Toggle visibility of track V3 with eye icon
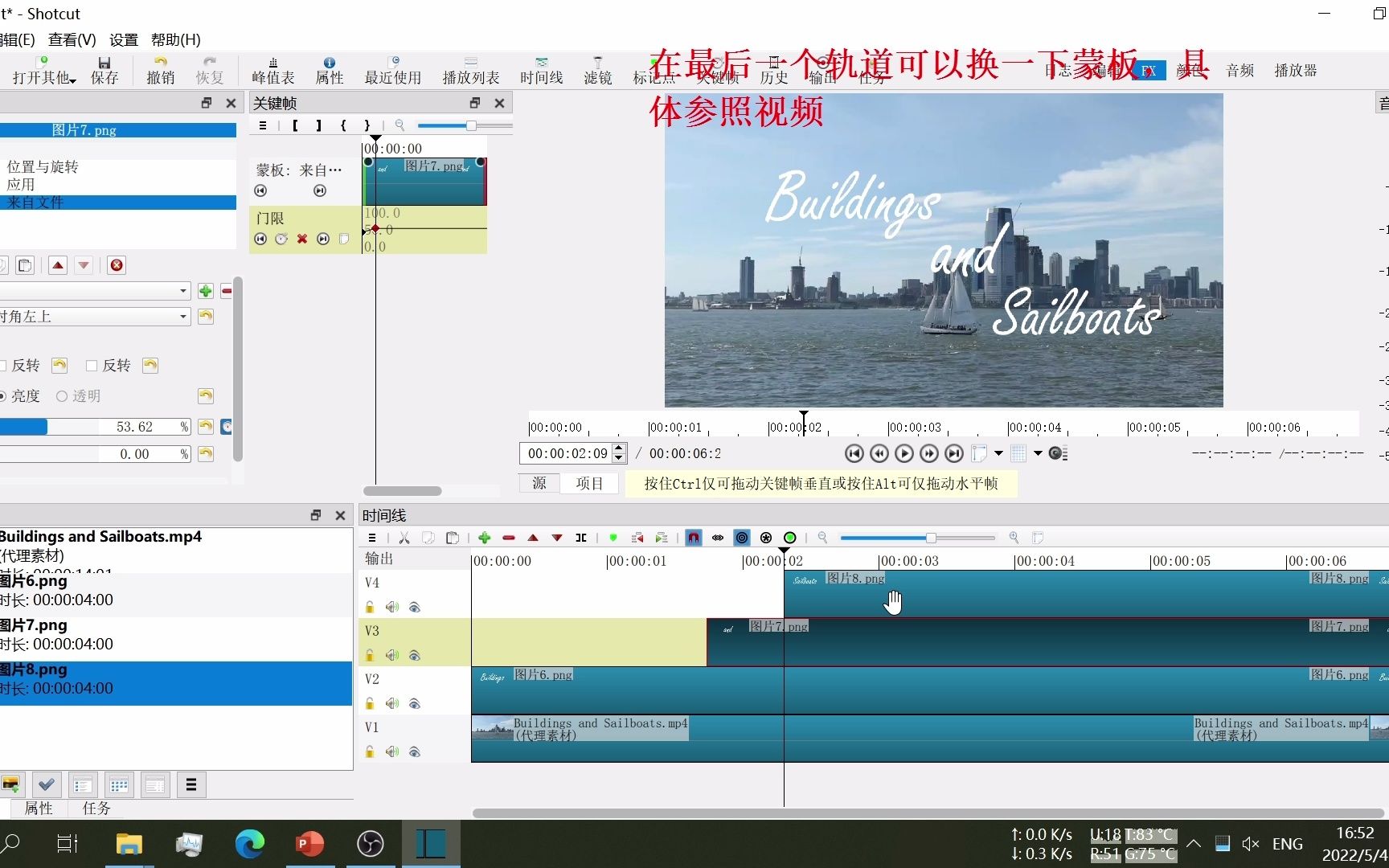This screenshot has height=868, width=1389. pyautogui.click(x=415, y=656)
